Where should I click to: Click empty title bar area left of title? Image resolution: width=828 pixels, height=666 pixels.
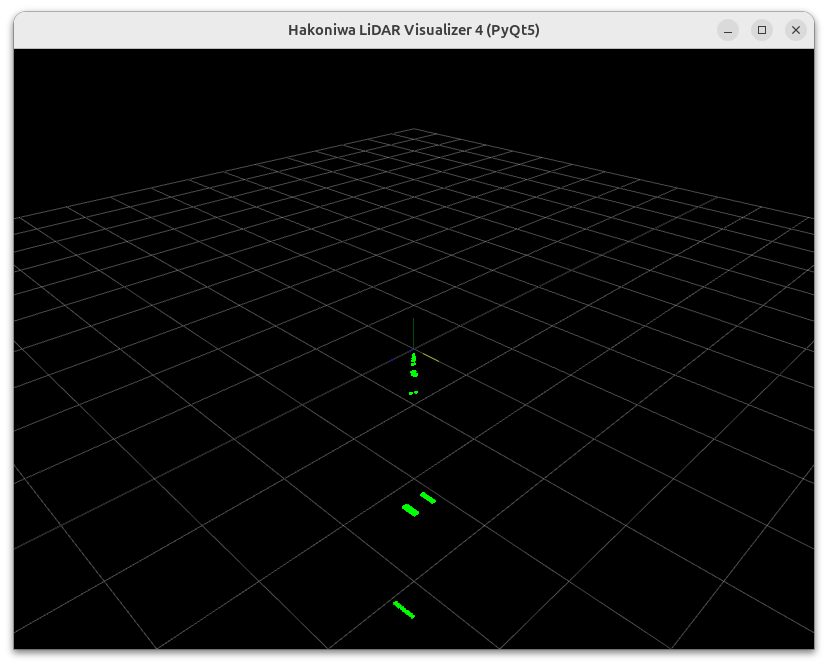tap(150, 30)
